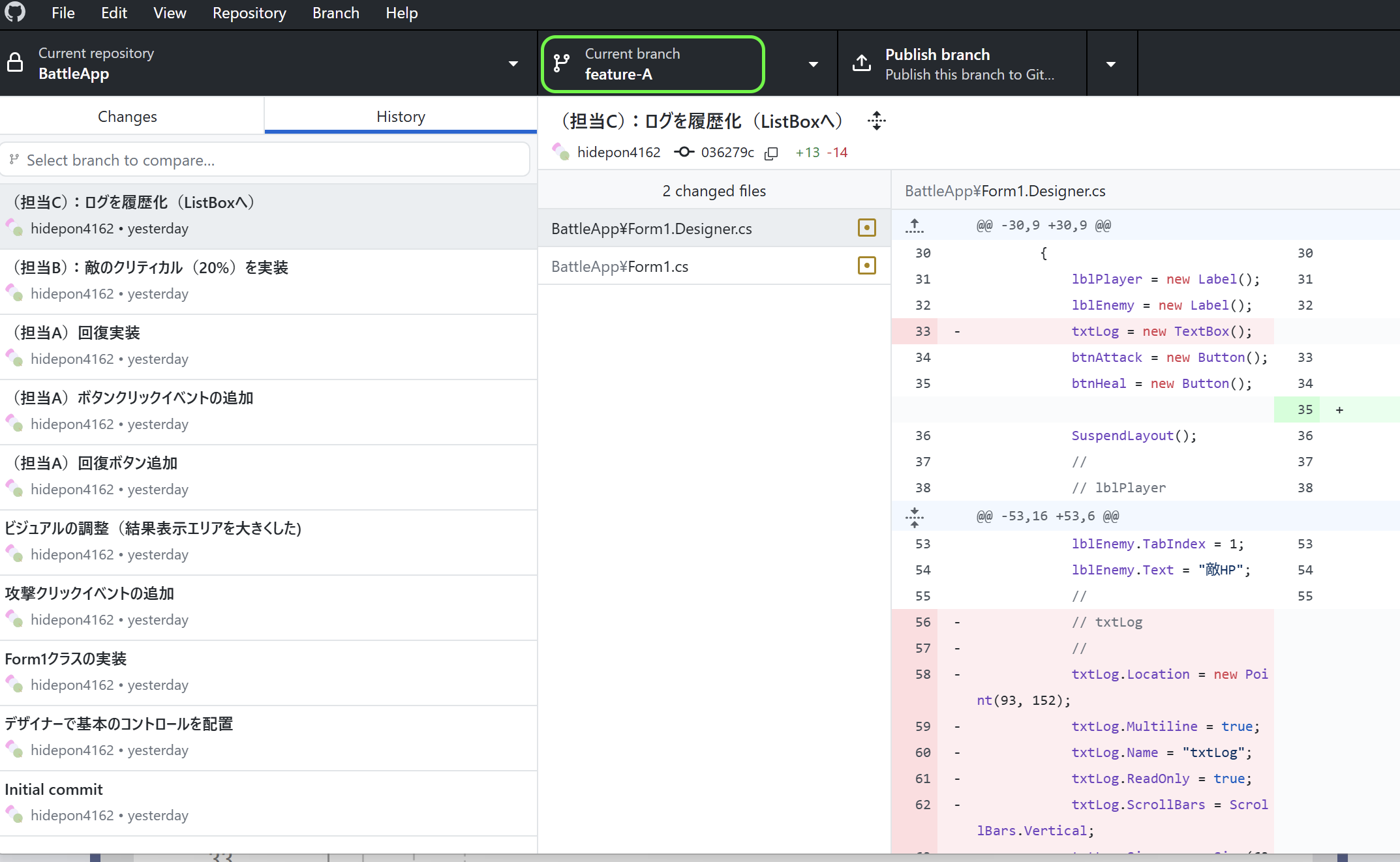The height and width of the screenshot is (862, 1400).
Task: Click diff line lblEnemy.Text = "敵HP";
Action: pos(1161,570)
